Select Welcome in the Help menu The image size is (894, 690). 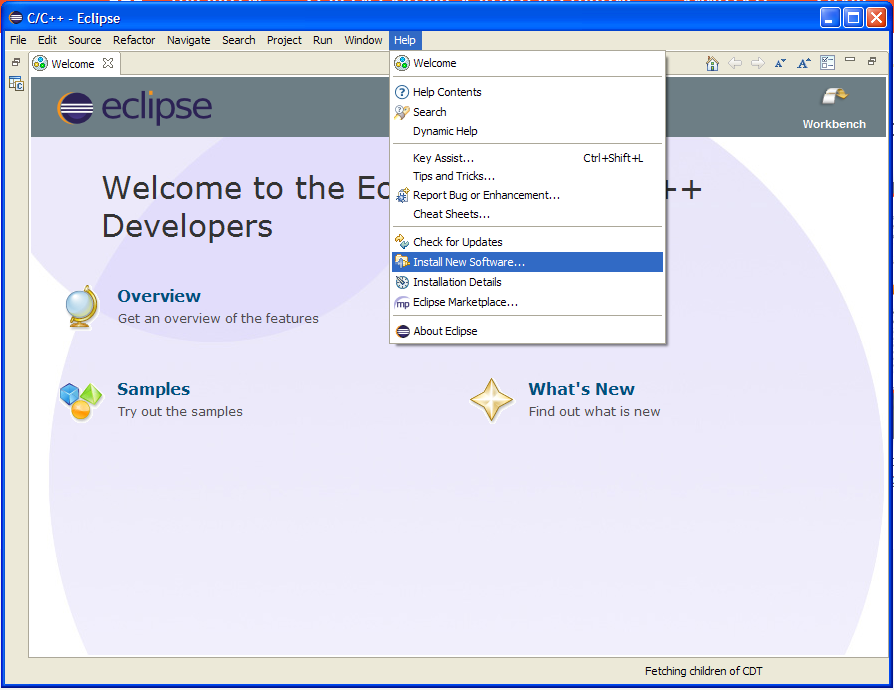(527, 63)
